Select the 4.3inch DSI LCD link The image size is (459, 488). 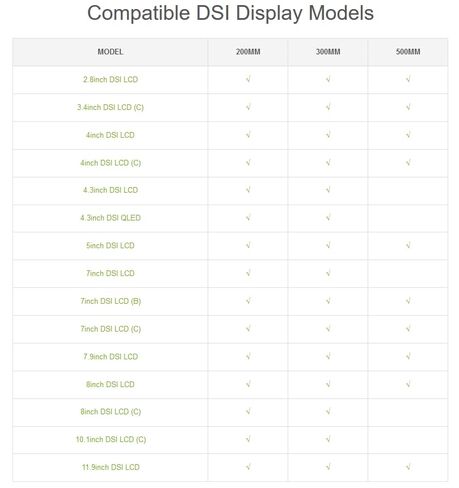(110, 190)
